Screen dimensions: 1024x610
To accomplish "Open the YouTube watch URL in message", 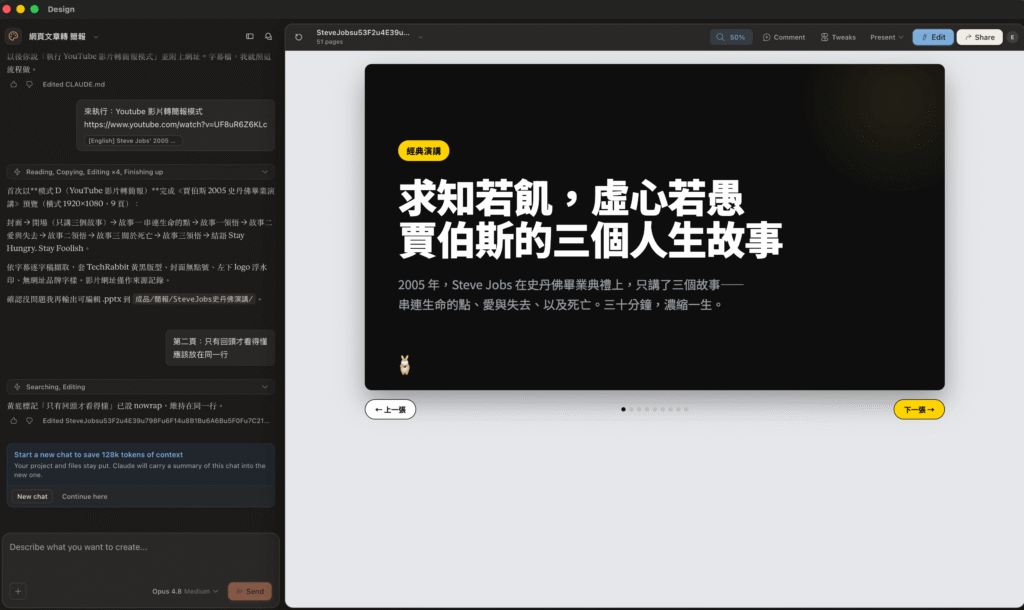I will coord(175,124).
